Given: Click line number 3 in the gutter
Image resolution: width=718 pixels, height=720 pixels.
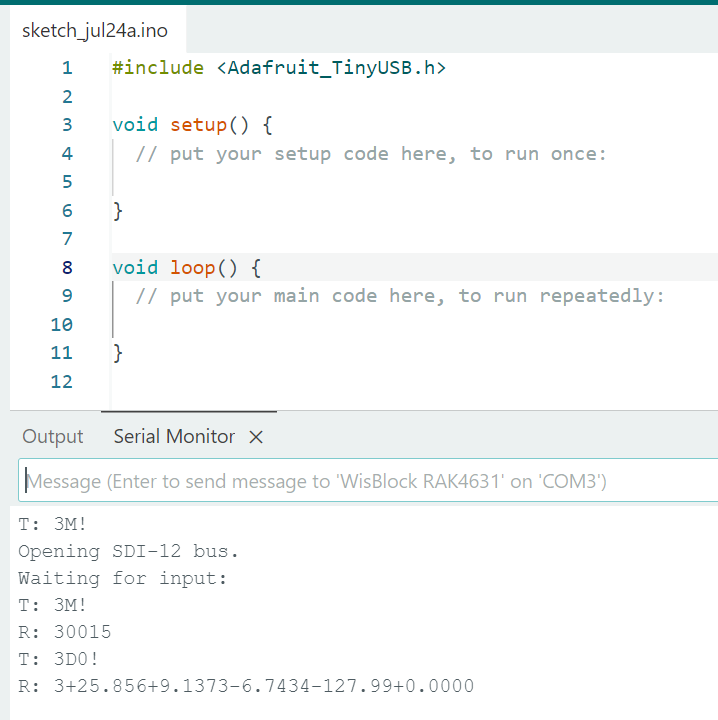Looking at the screenshot, I should point(67,125).
